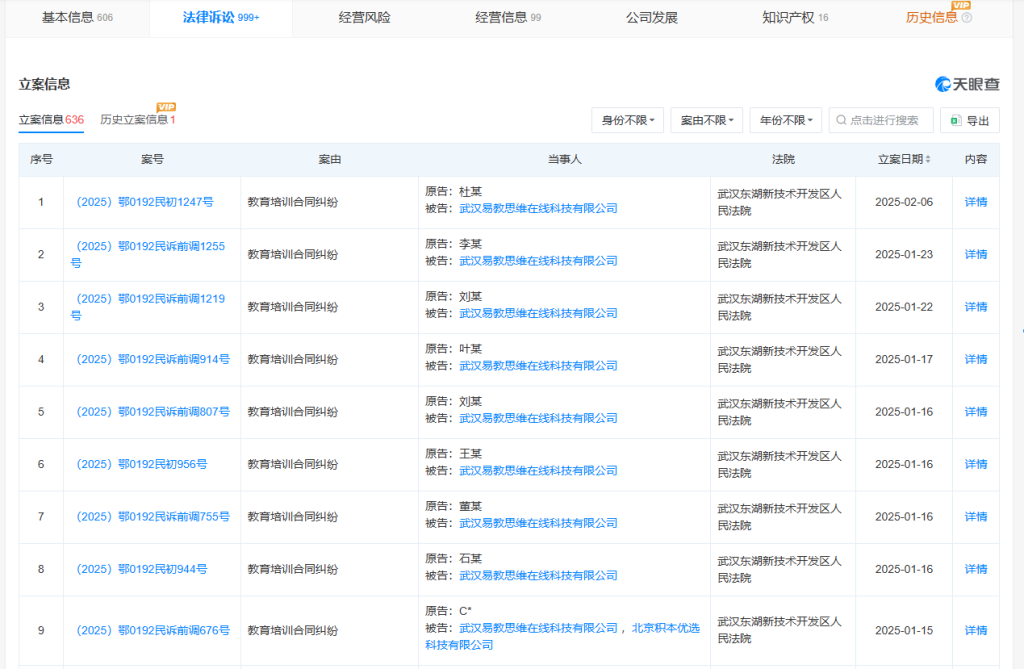The image size is (1024, 669).
Task: Open case (2025)鄂0192民诉前调1255号
Action: (x=148, y=254)
